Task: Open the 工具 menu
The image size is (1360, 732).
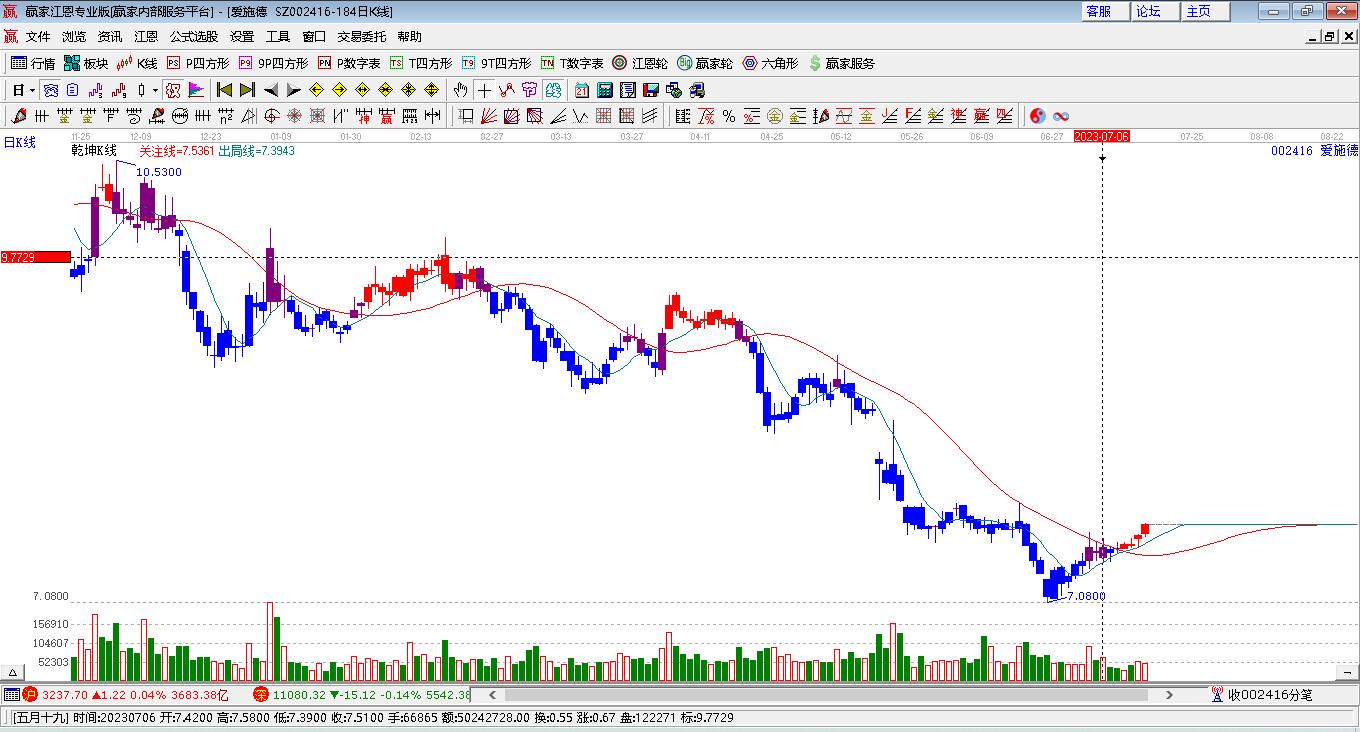Action: [278, 37]
